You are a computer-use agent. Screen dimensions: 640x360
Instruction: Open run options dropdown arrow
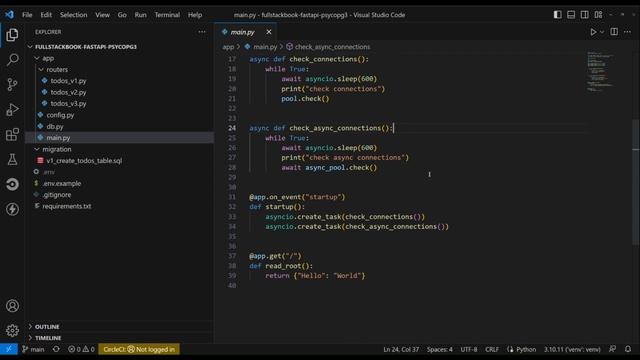click(x=602, y=32)
